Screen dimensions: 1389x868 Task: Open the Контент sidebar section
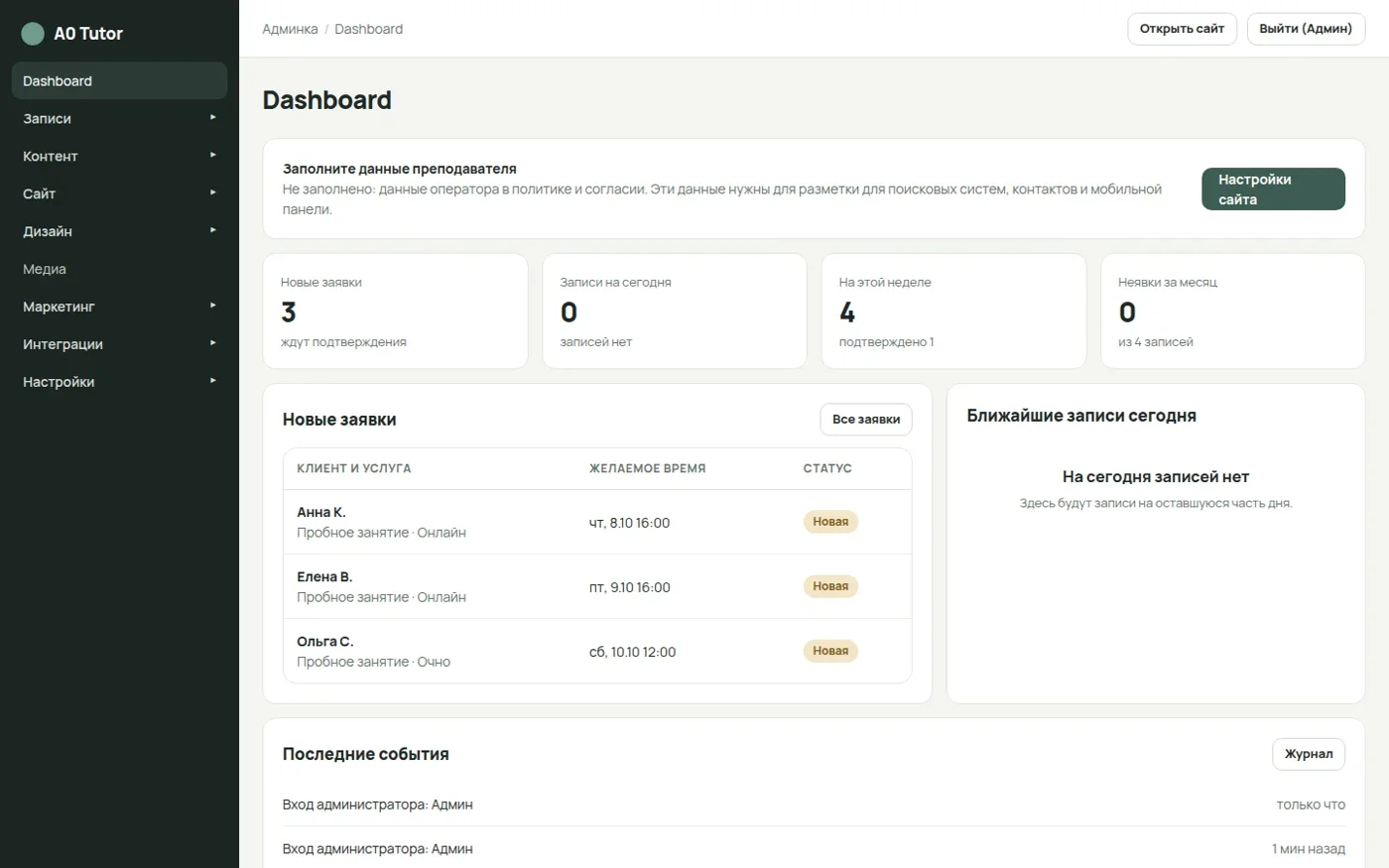[119, 156]
